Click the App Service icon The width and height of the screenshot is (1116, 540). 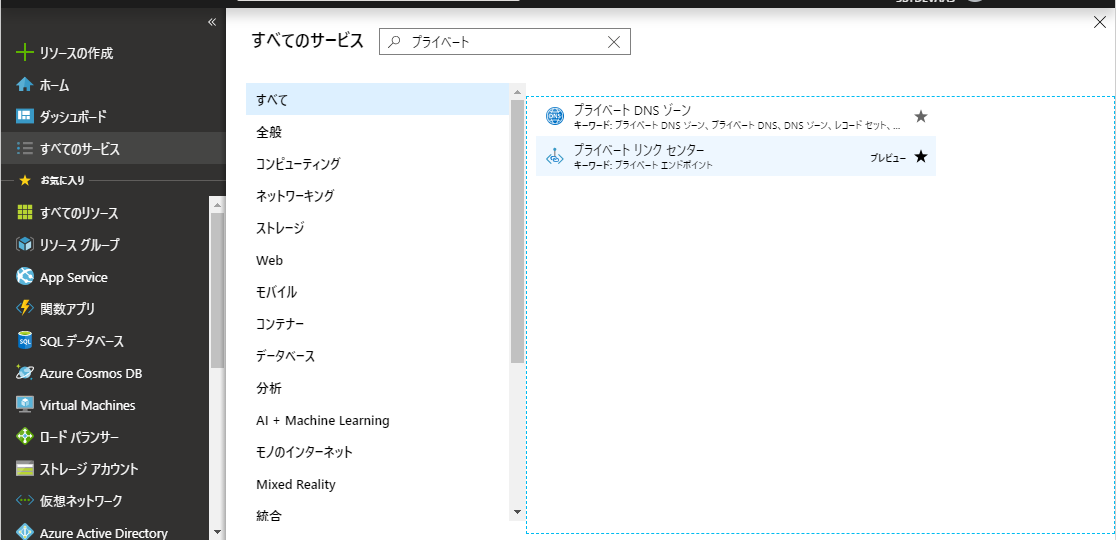point(25,277)
